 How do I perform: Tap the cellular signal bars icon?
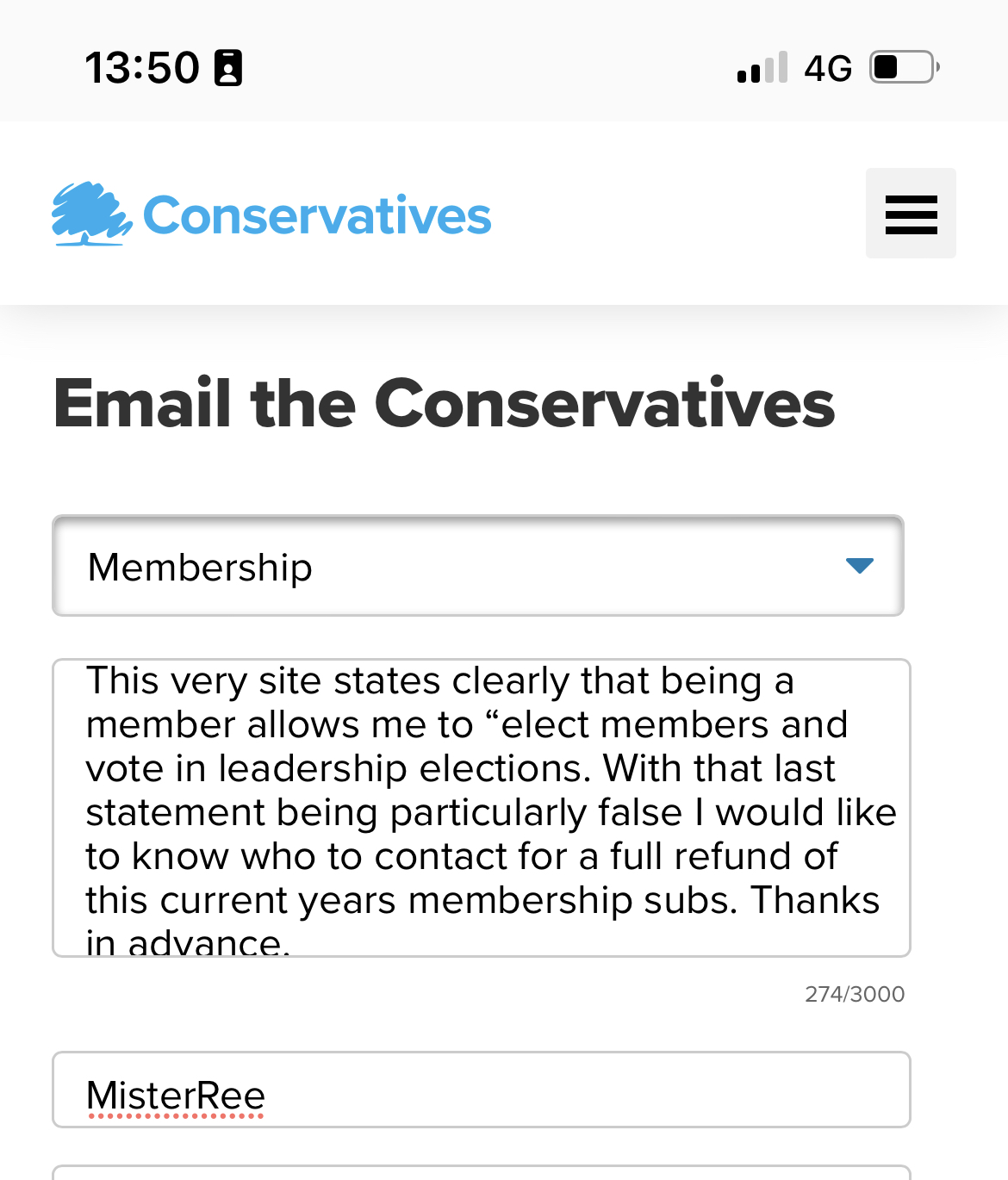[x=762, y=67]
